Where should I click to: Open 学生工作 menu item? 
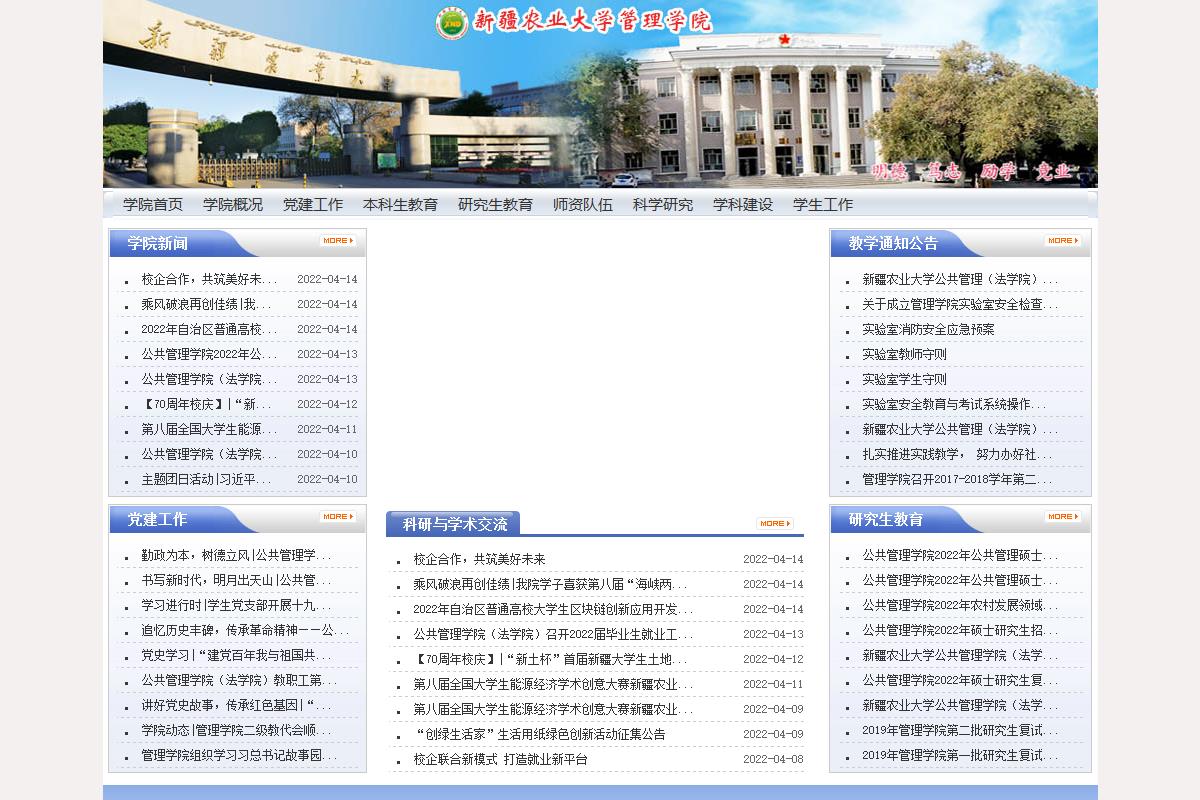(x=823, y=204)
